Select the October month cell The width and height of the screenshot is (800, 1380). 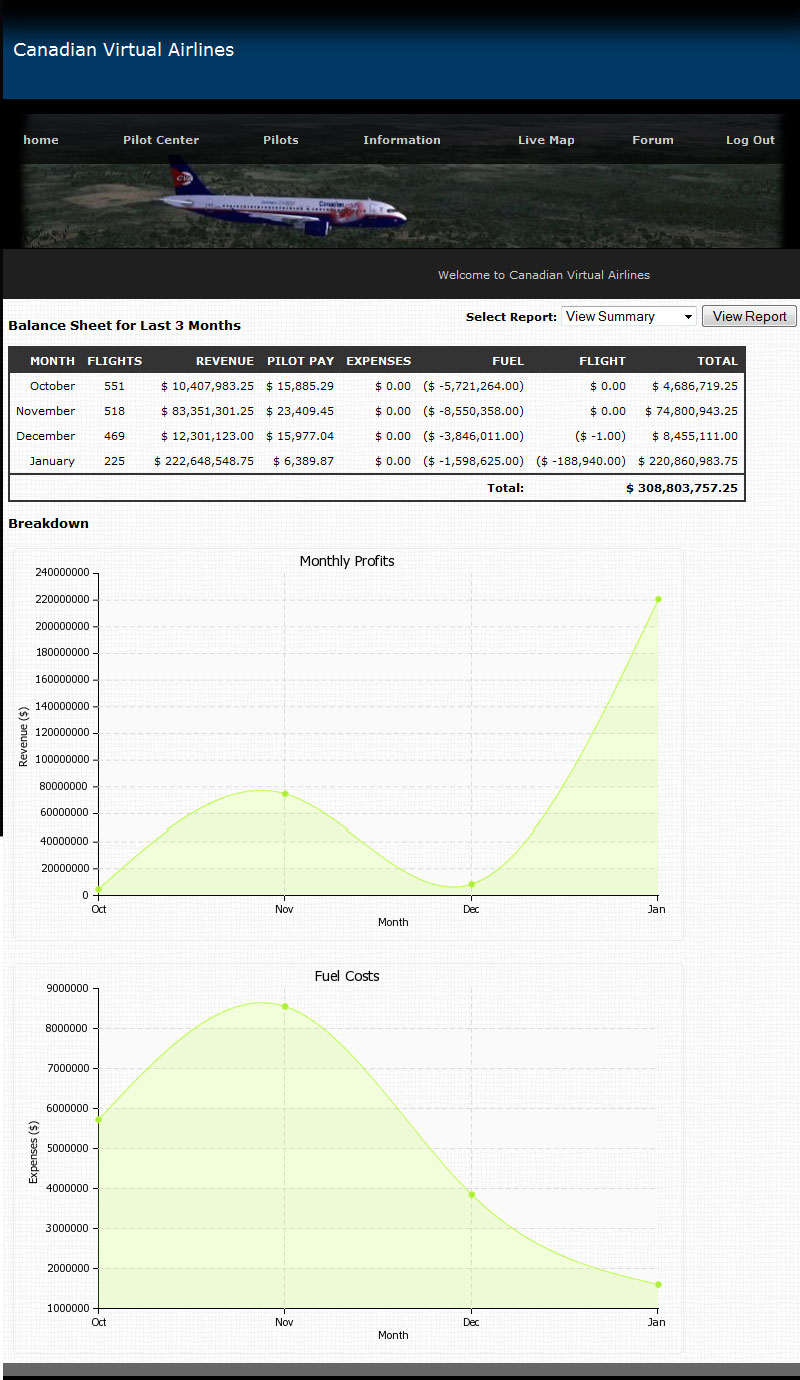pyautogui.click(x=52, y=386)
